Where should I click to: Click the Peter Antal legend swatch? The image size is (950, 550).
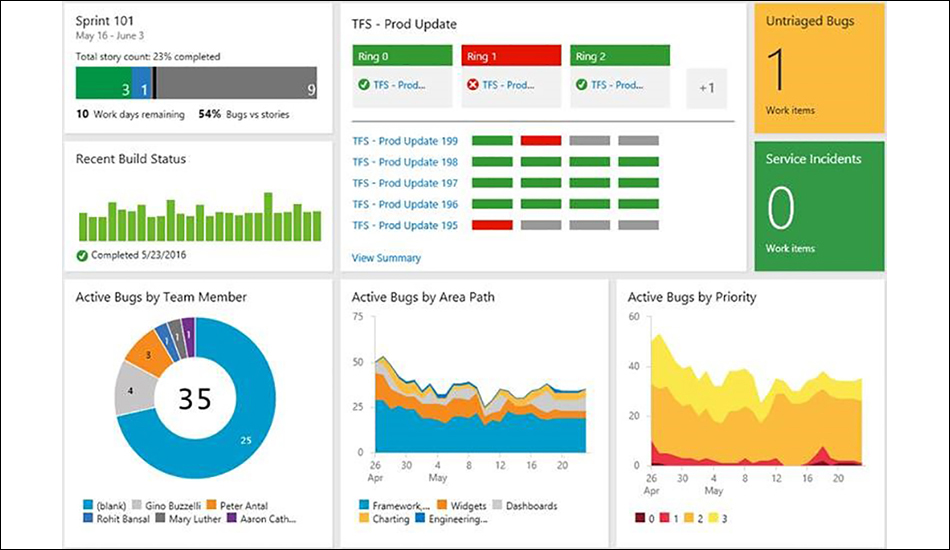point(211,505)
